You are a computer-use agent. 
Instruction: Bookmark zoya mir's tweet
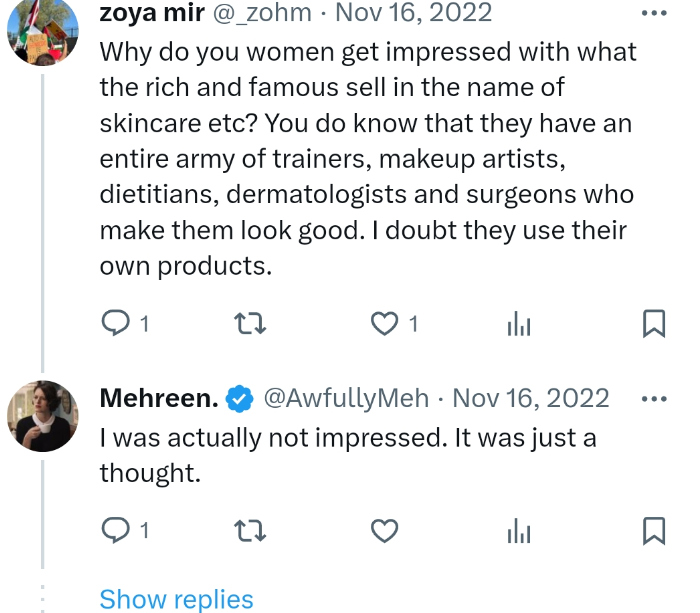point(653,323)
